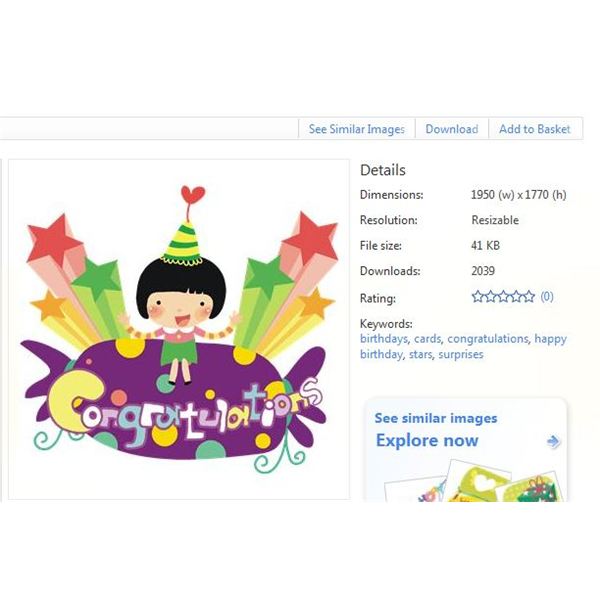Open the Congratulations clip art preview
The height and width of the screenshot is (600, 600).
coord(179,329)
